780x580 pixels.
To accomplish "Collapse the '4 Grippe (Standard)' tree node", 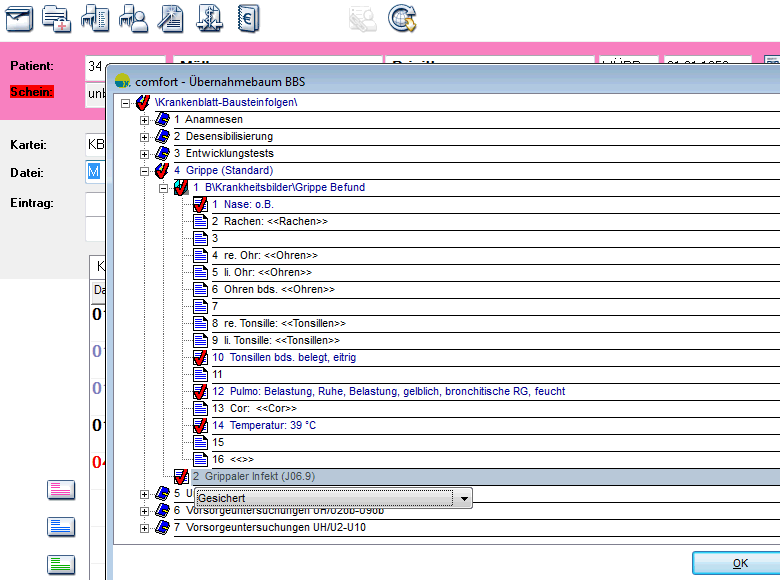I will [144, 171].
